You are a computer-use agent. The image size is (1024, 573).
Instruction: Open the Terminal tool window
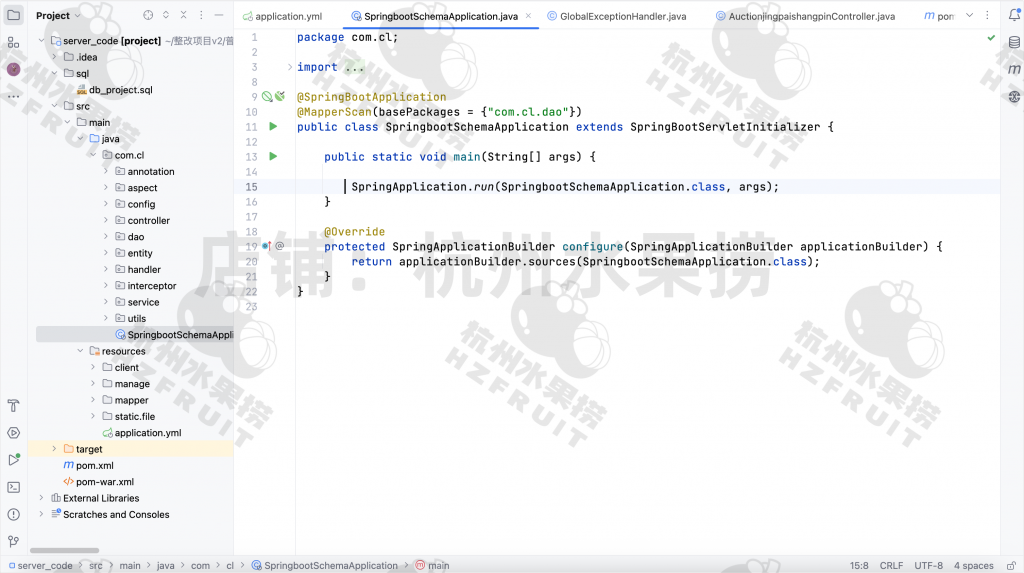(13, 487)
